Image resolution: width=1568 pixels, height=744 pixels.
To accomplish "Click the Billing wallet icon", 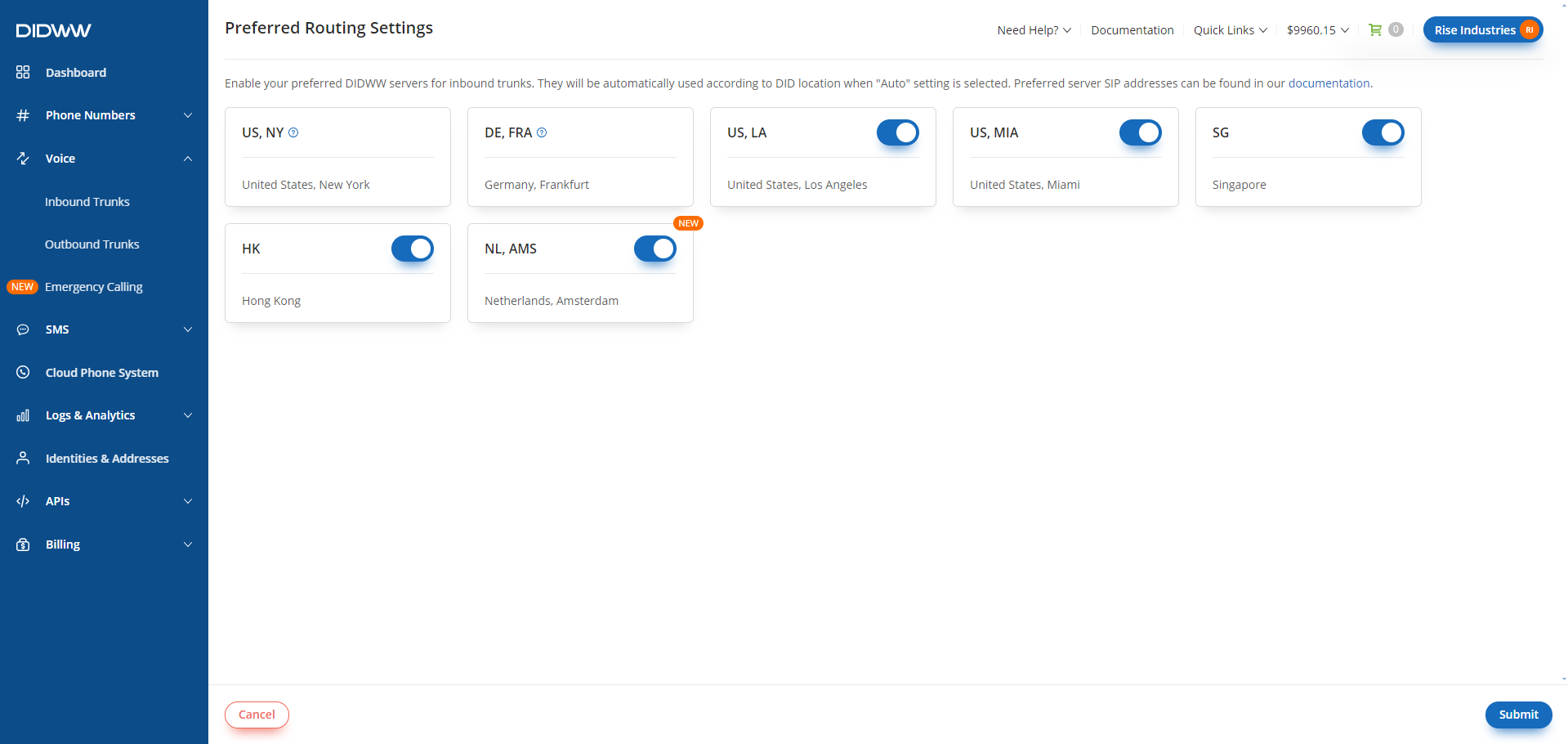I will 23,545.
